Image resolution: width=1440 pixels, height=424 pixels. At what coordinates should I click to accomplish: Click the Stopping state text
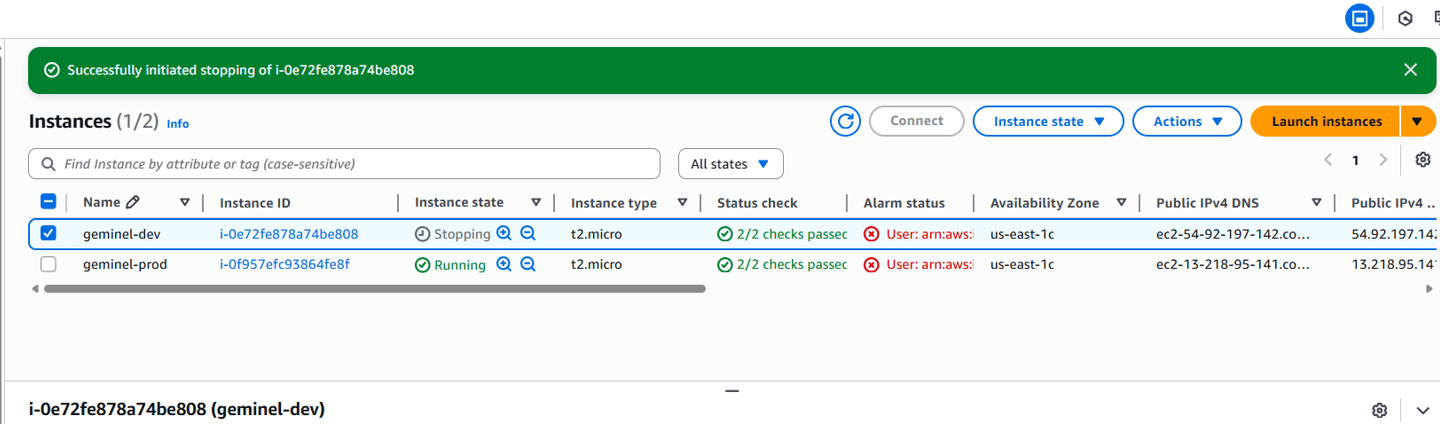(x=462, y=234)
